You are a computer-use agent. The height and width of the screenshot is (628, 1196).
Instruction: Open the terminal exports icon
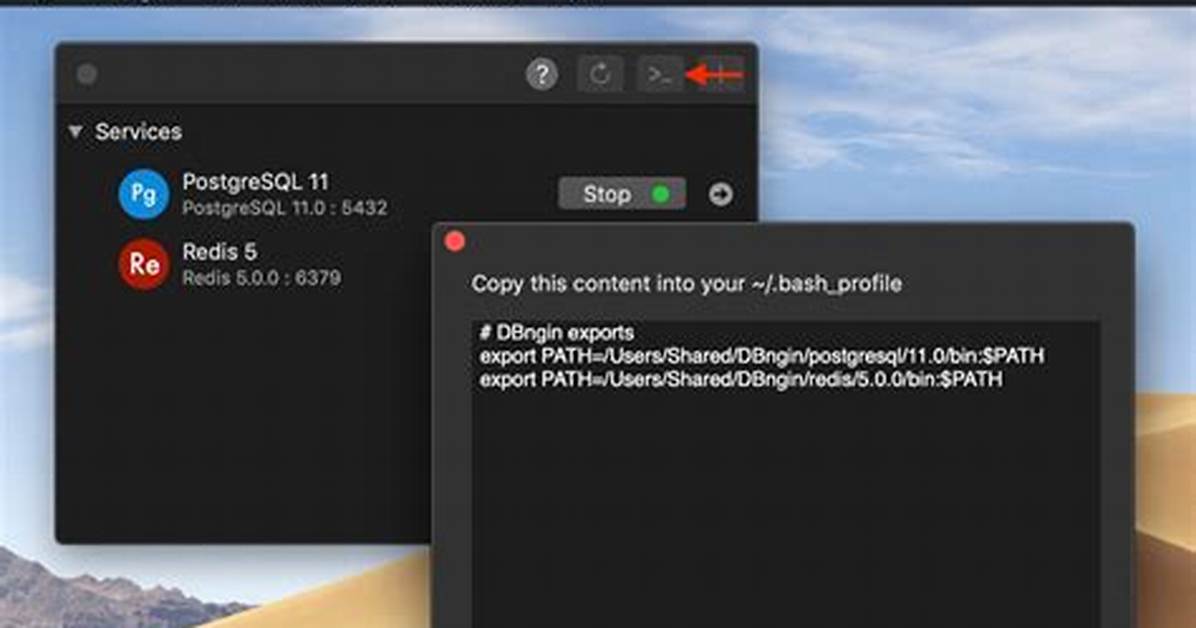[660, 75]
